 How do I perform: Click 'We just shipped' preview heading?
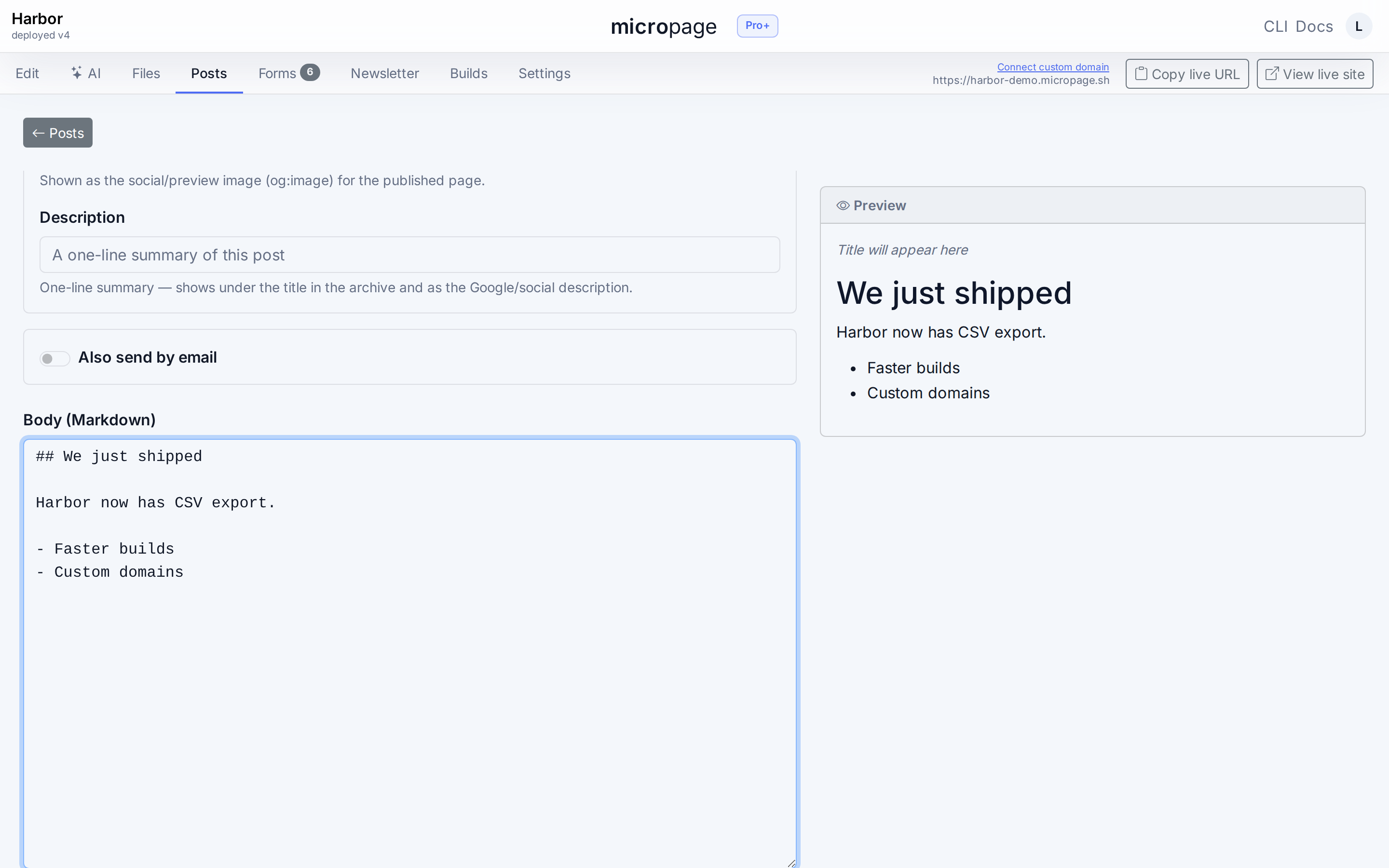pos(954,293)
